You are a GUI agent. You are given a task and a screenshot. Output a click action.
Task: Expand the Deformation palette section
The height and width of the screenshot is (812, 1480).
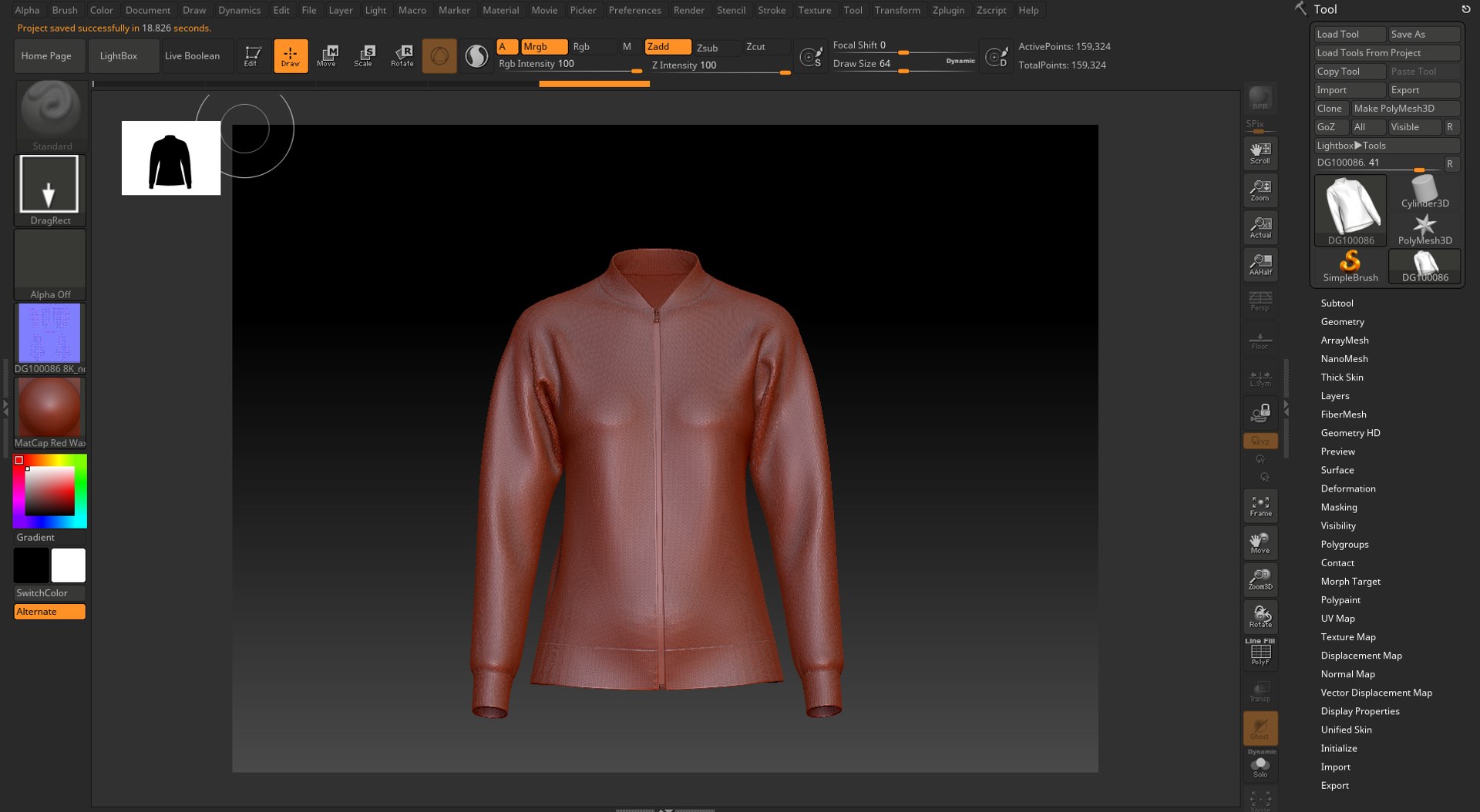pyautogui.click(x=1347, y=489)
